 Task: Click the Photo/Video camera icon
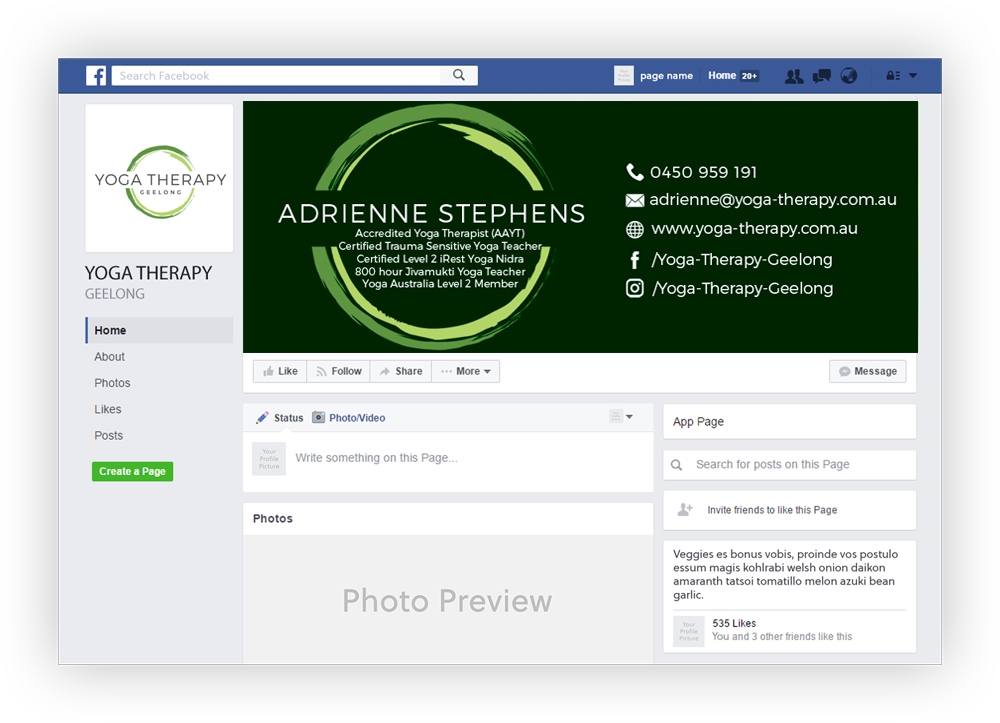click(319, 418)
